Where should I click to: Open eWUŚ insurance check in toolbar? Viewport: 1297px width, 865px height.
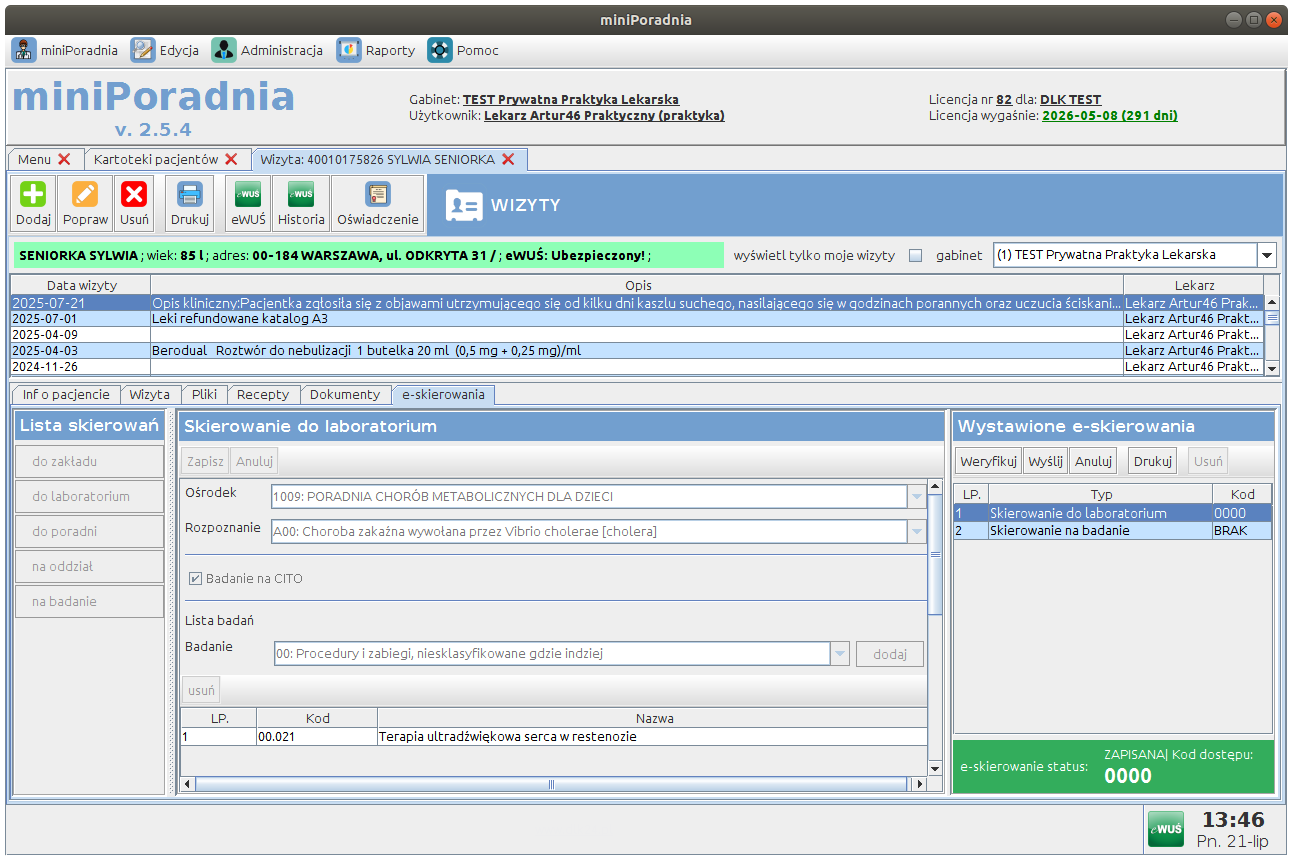tap(248, 195)
